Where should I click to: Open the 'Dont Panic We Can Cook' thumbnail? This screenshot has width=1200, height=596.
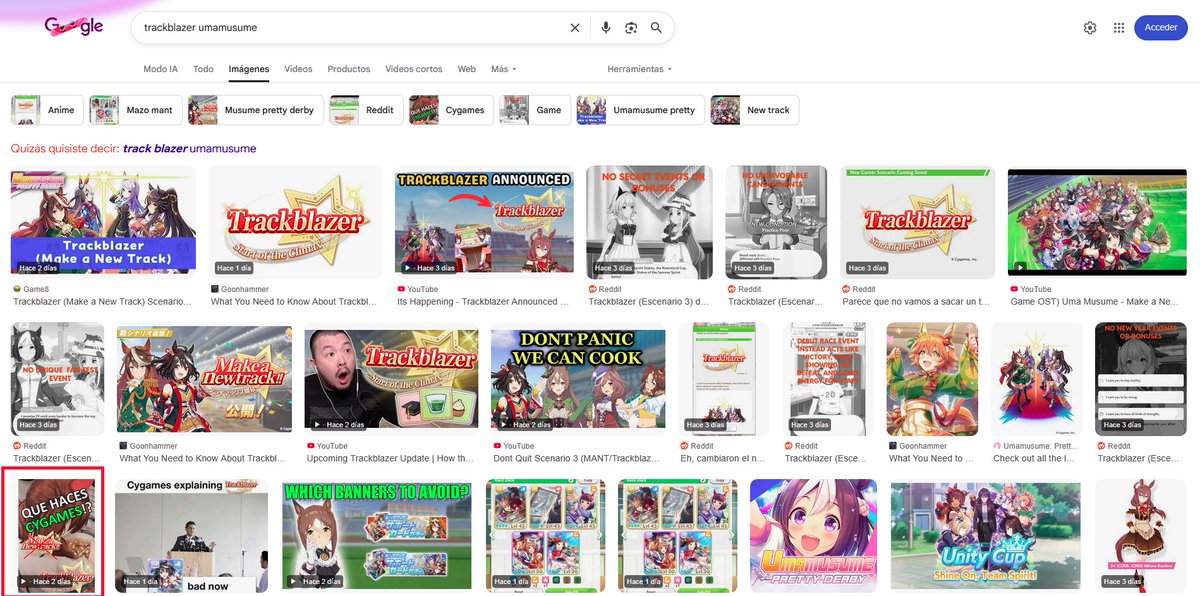click(x=577, y=378)
